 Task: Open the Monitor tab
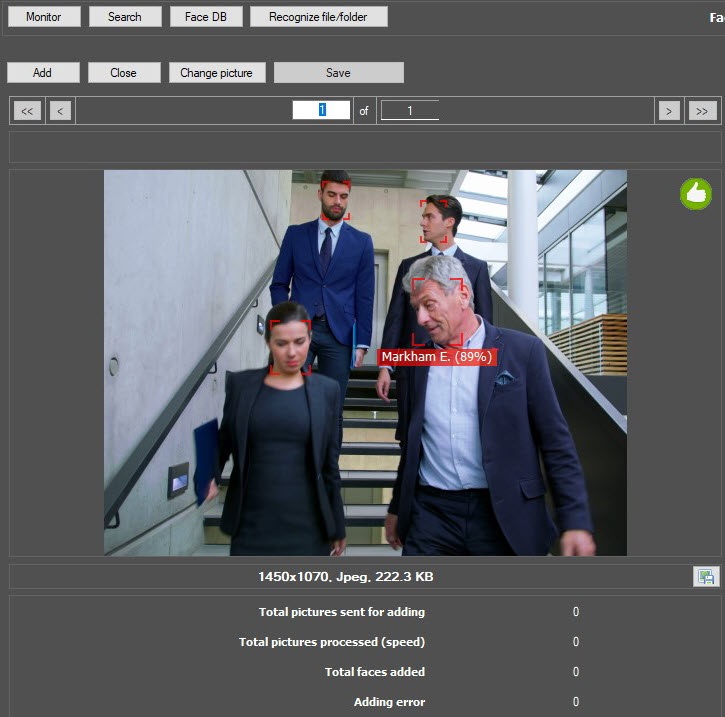(44, 17)
